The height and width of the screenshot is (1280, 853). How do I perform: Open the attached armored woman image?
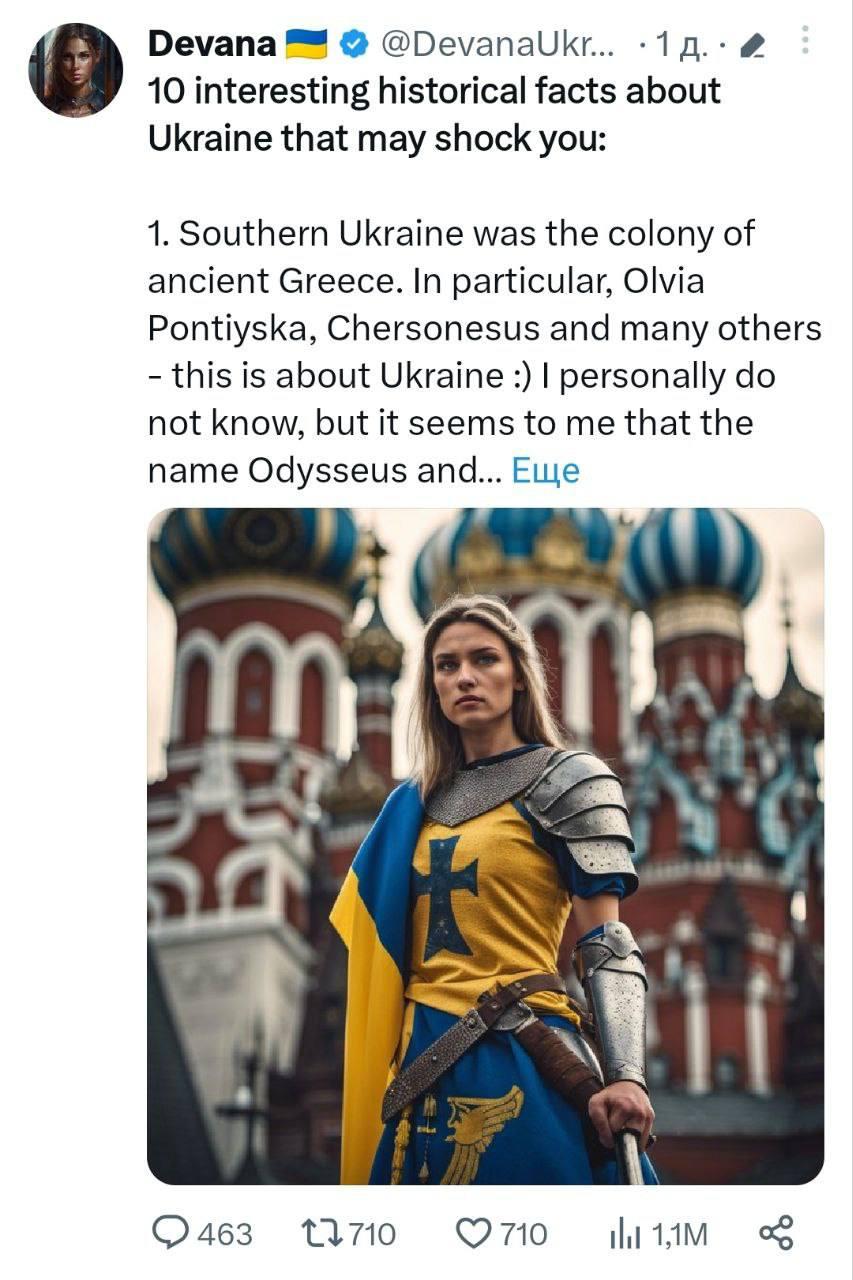(x=485, y=846)
